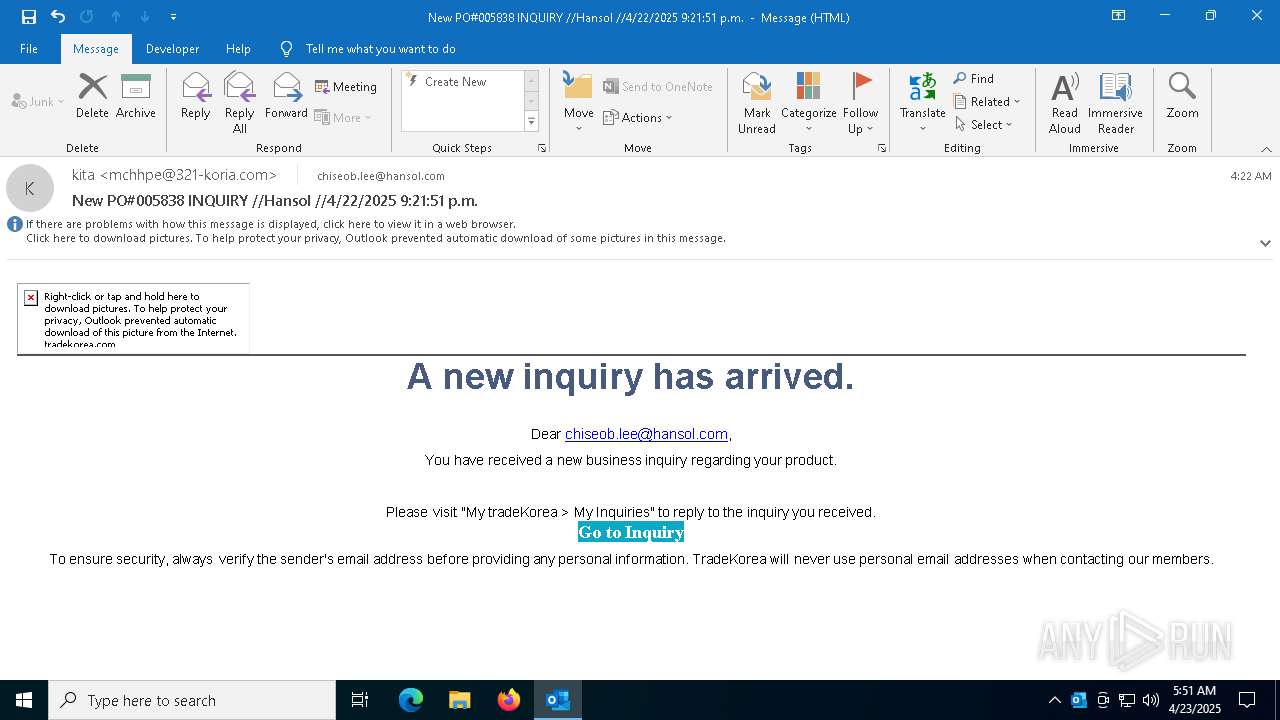Open the File menu
Viewport: 1280px width, 720px height.
[29, 49]
